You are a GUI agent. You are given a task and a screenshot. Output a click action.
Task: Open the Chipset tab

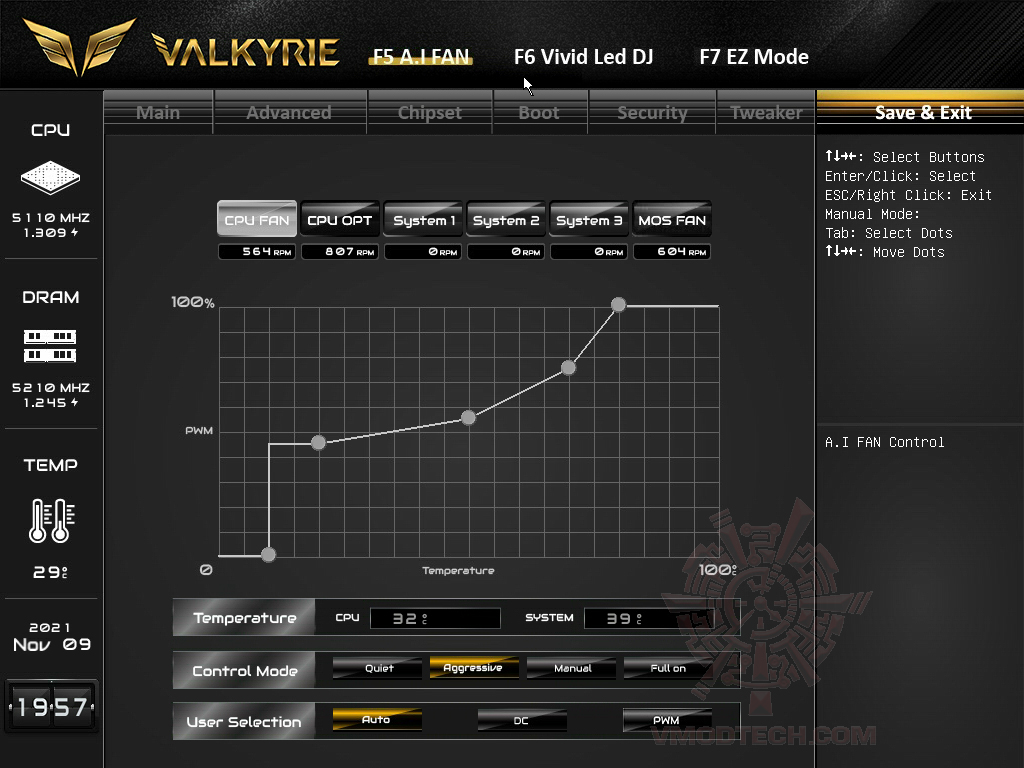430,112
